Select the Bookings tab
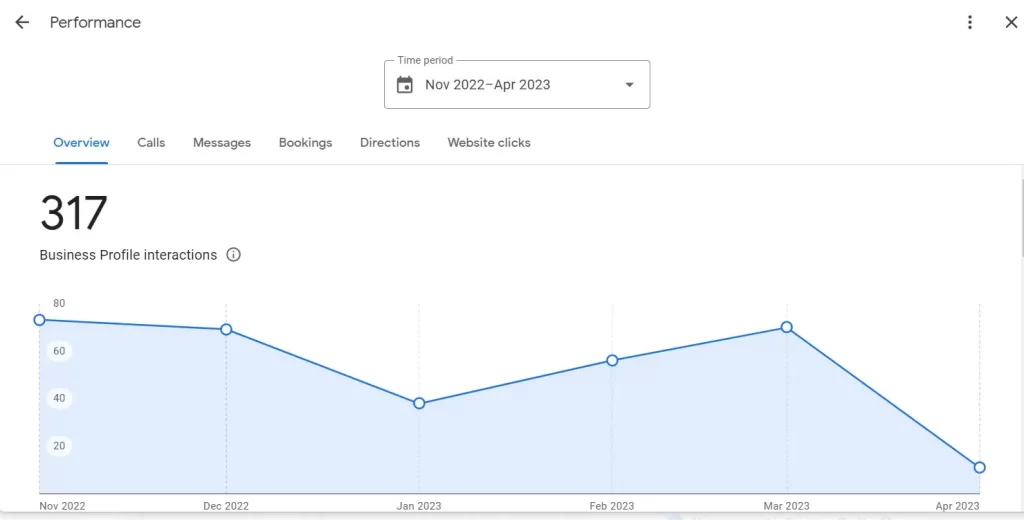 coord(305,143)
